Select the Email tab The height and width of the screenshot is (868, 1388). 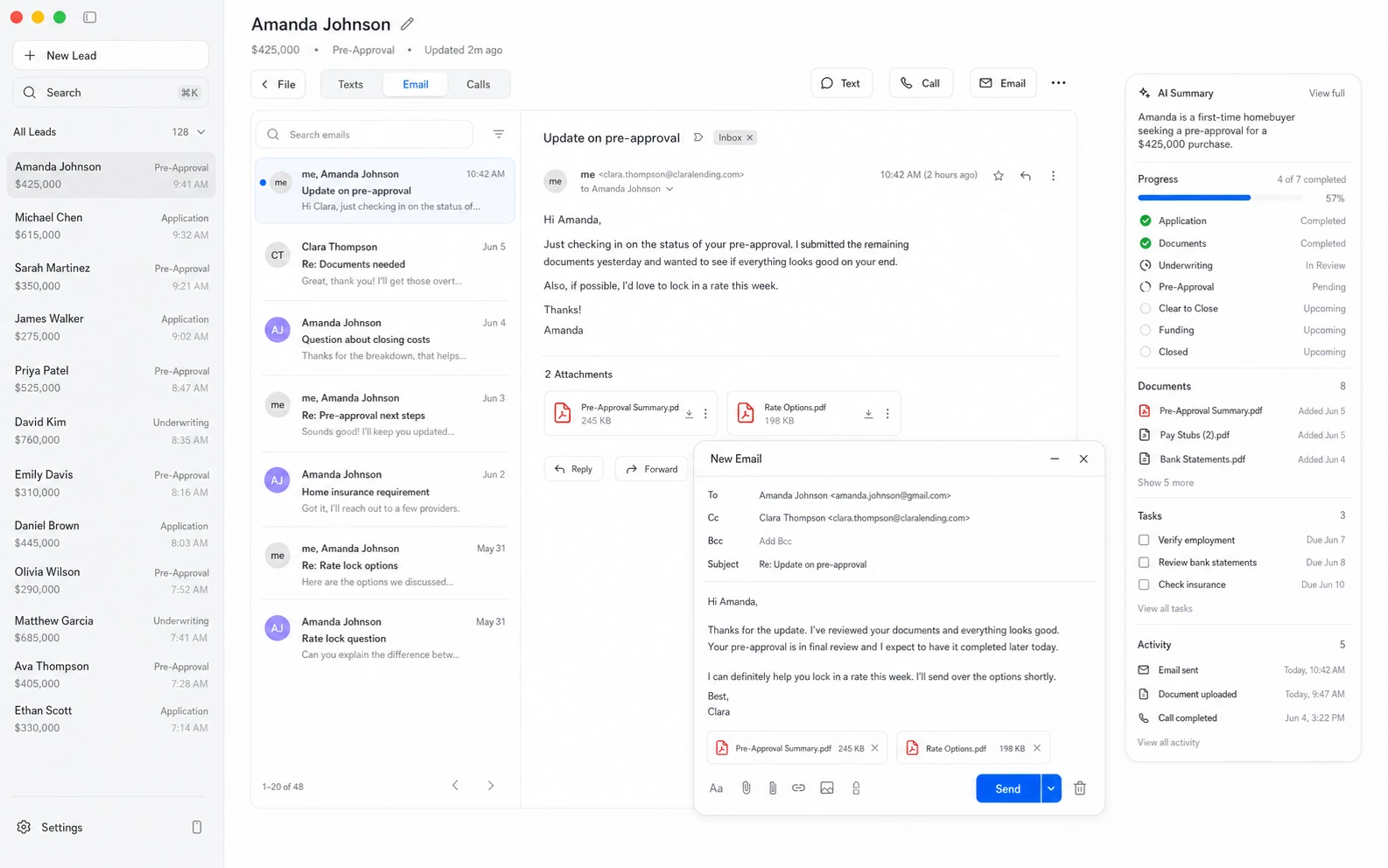tap(415, 84)
